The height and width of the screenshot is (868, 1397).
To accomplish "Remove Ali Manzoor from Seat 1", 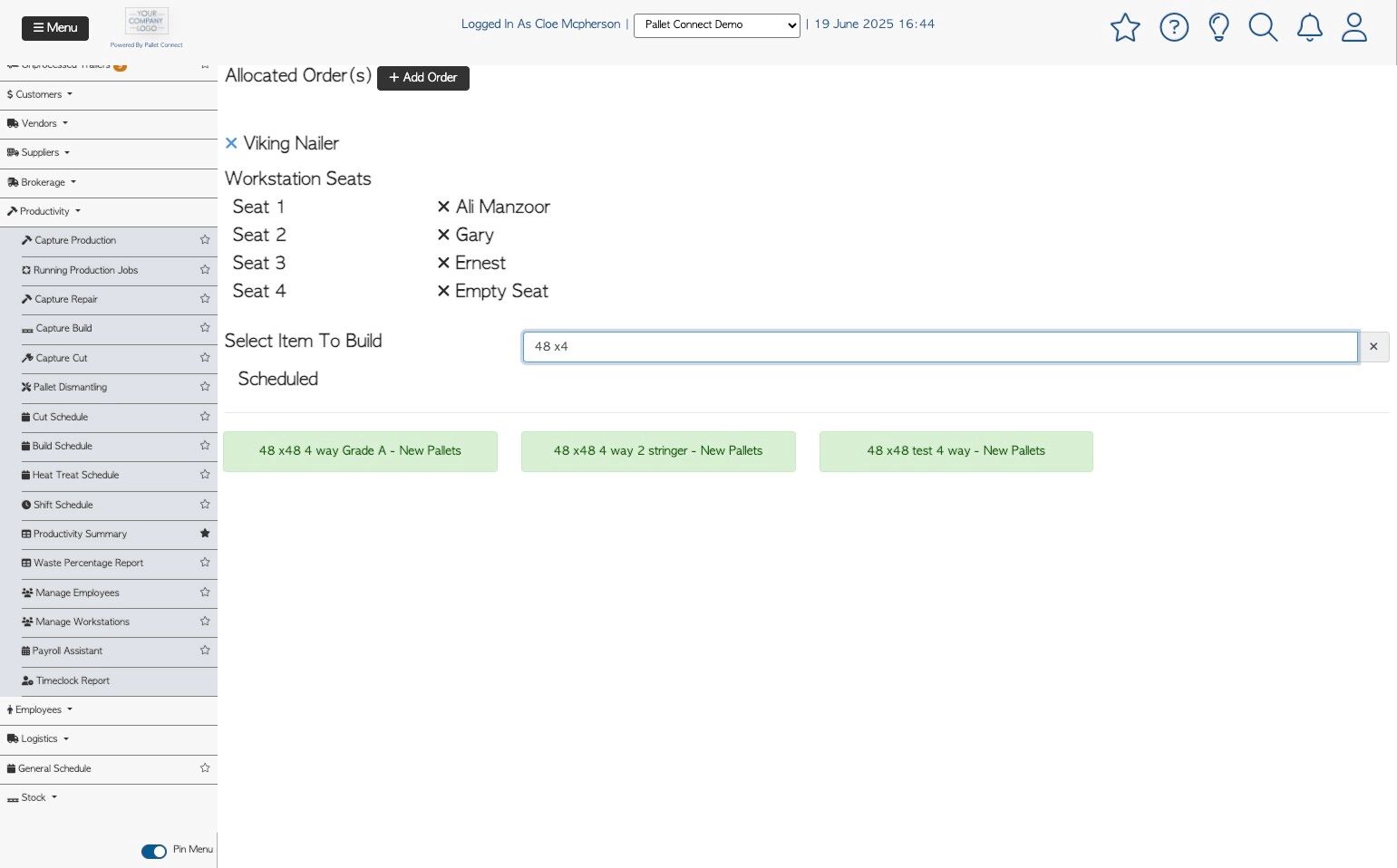I will [x=443, y=207].
